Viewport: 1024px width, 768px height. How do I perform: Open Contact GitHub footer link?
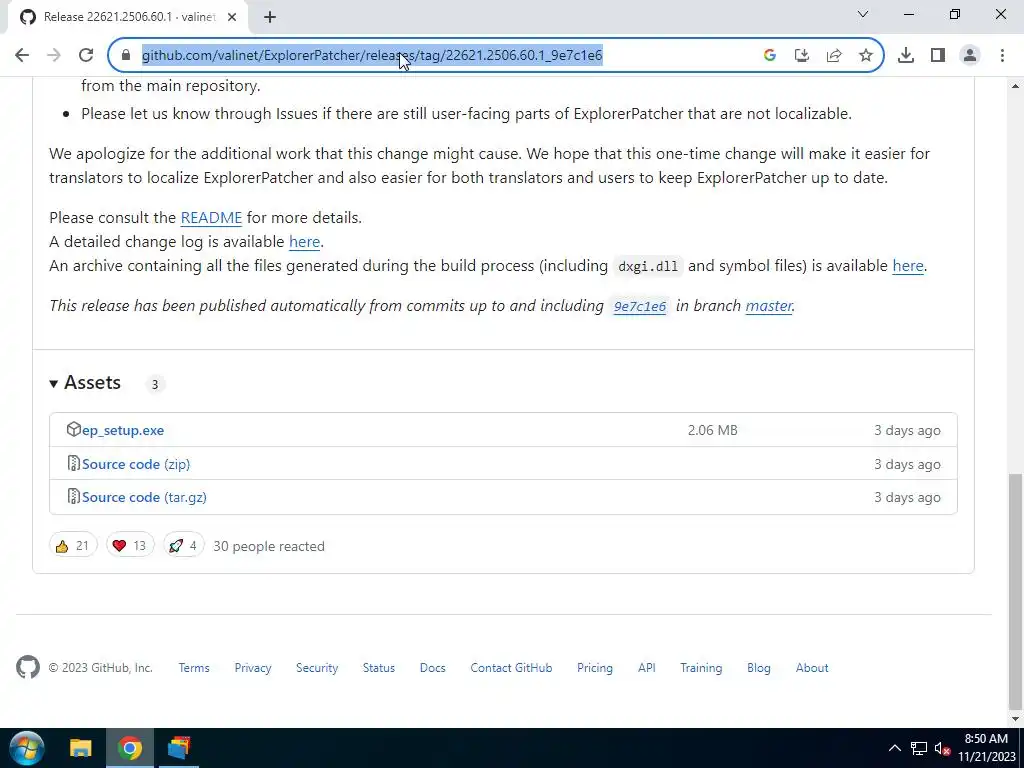point(511,668)
